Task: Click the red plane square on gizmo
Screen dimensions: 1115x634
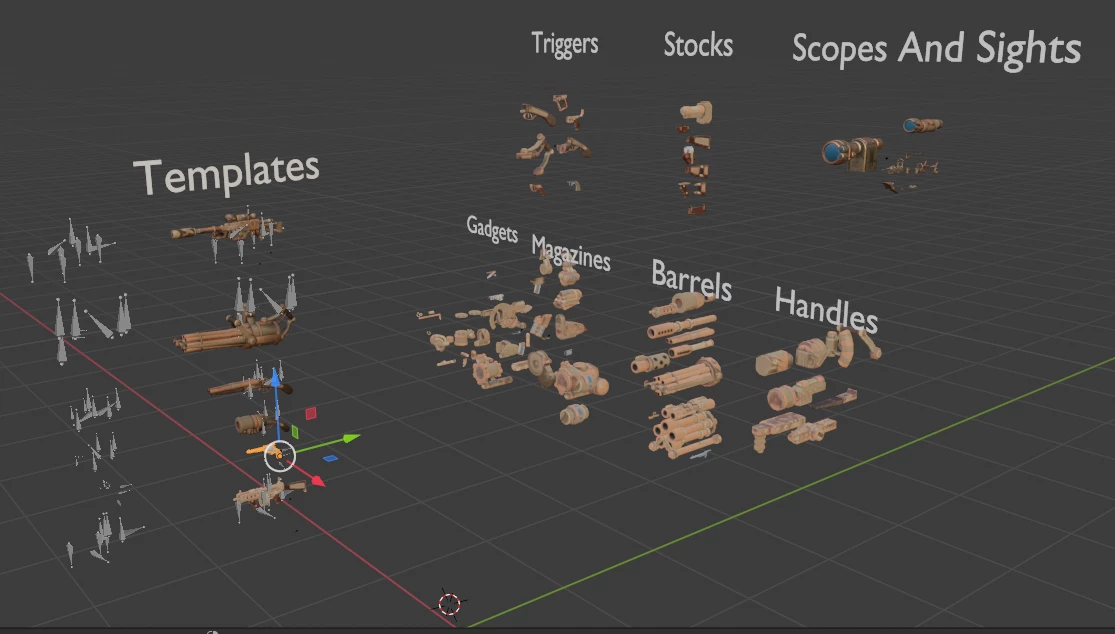Action: [x=310, y=413]
